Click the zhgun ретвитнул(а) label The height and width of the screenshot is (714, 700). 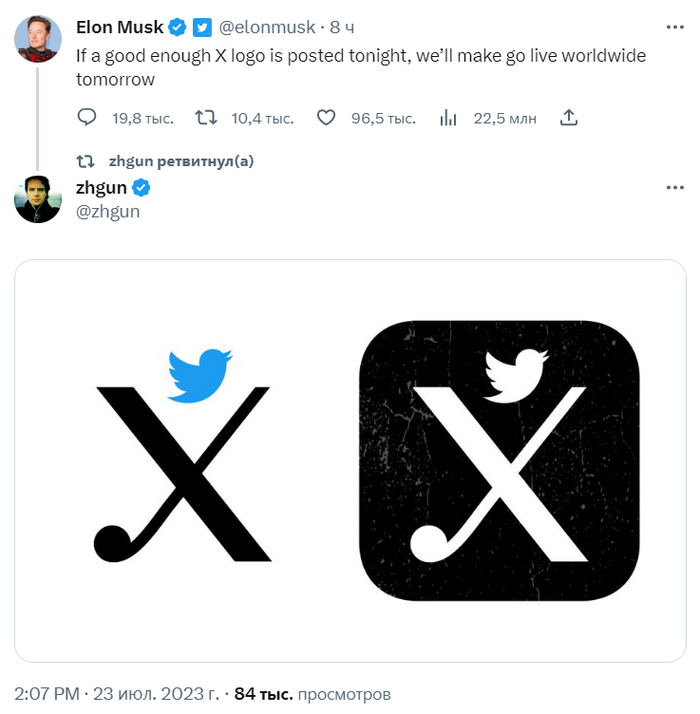(181, 160)
